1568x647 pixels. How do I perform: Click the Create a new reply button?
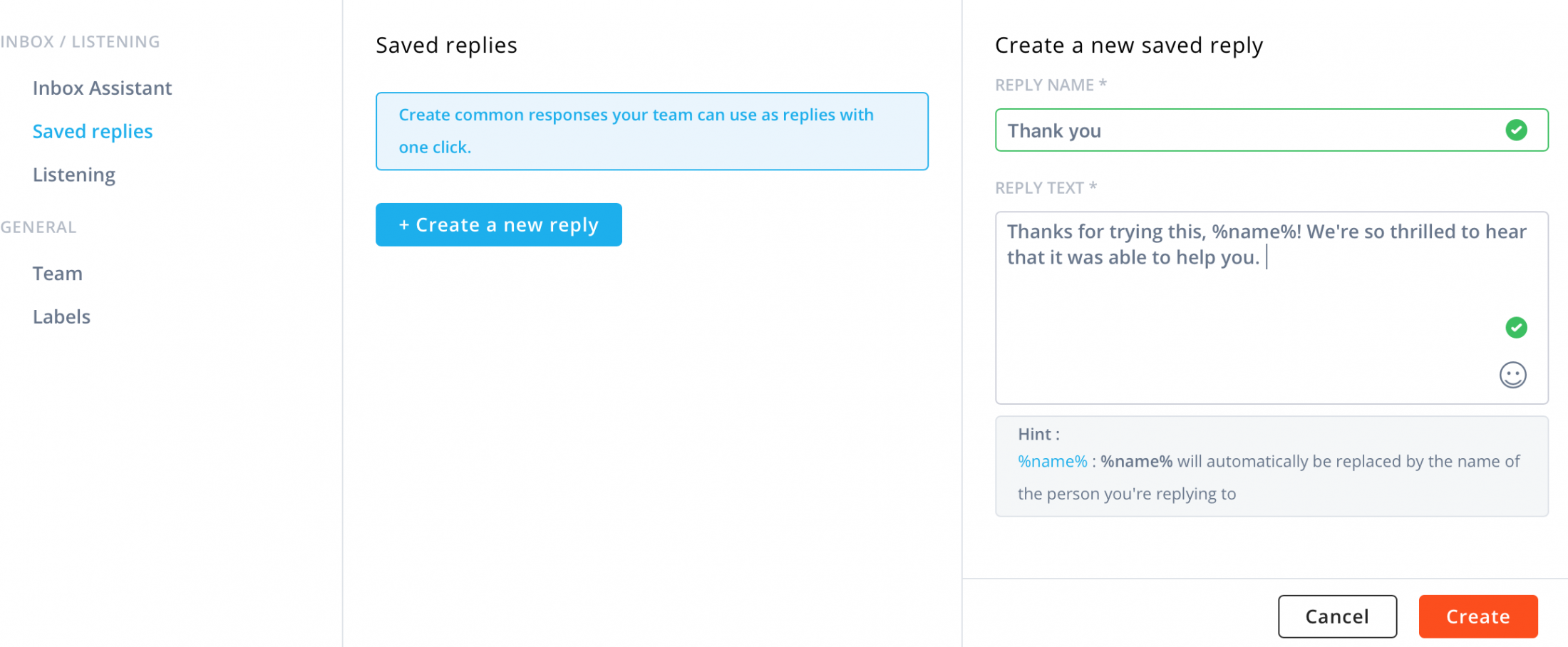[x=498, y=225]
